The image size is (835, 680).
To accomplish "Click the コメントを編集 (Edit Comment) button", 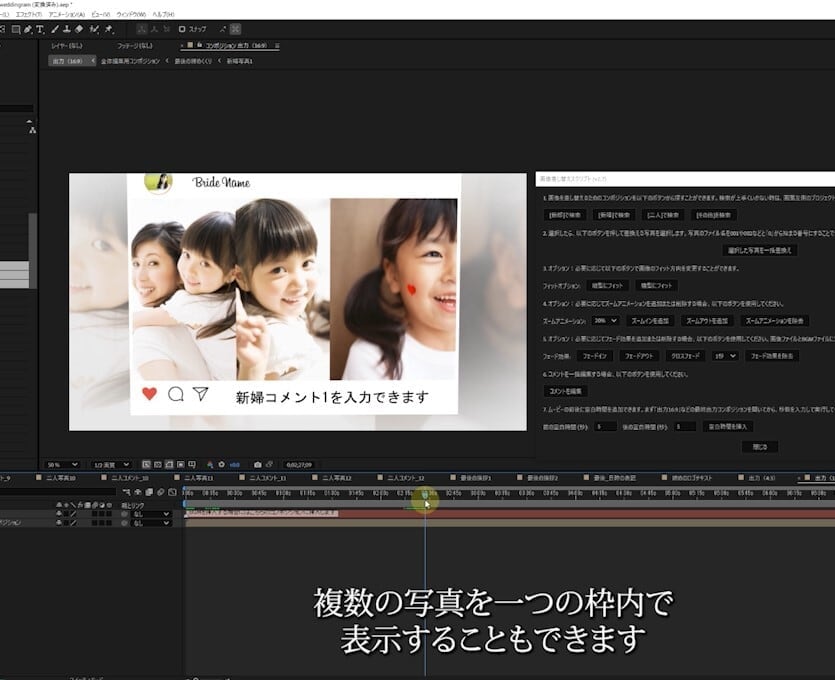I will [x=566, y=390].
